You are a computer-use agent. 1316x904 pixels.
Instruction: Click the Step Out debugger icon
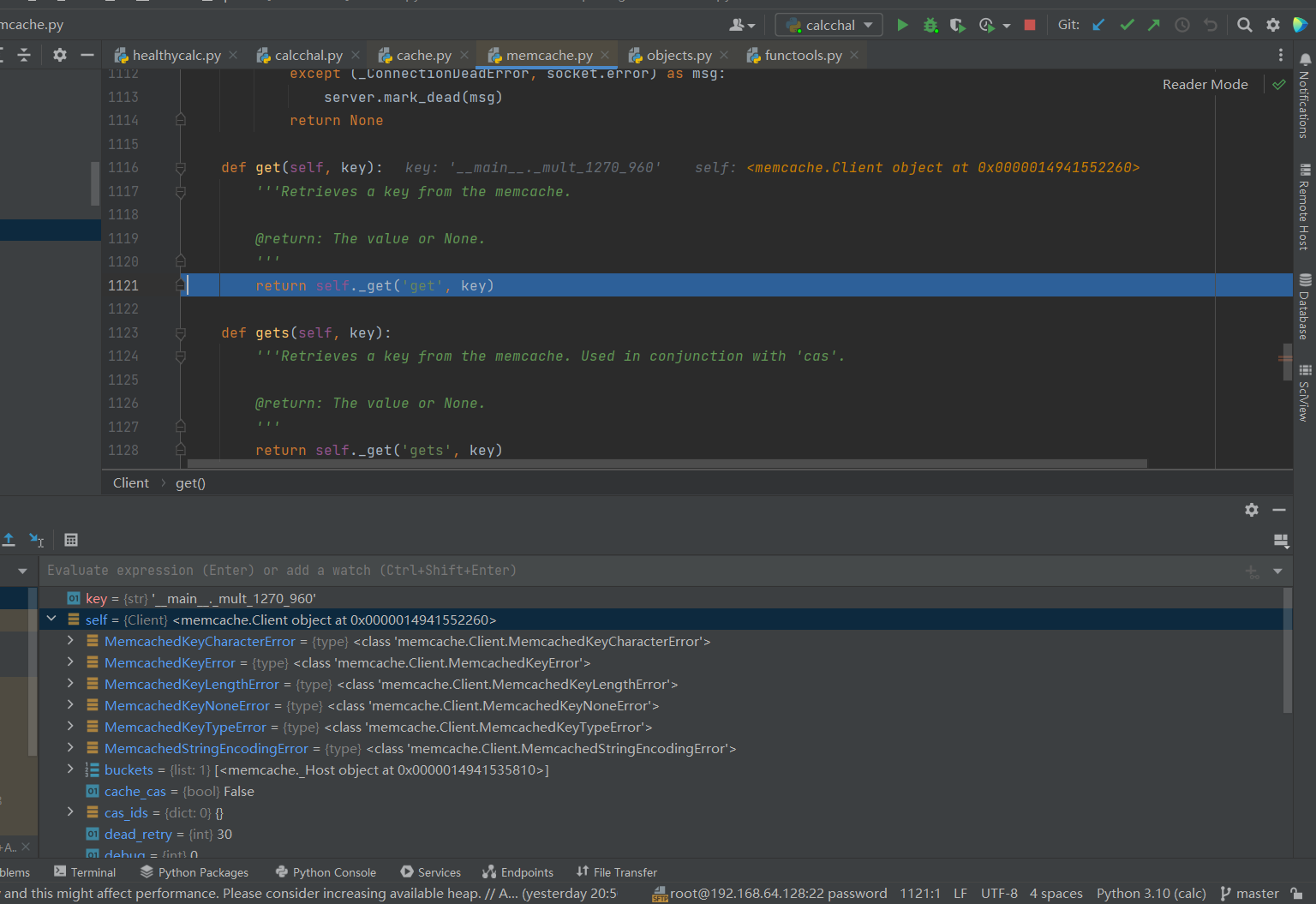pyautogui.click(x=9, y=540)
